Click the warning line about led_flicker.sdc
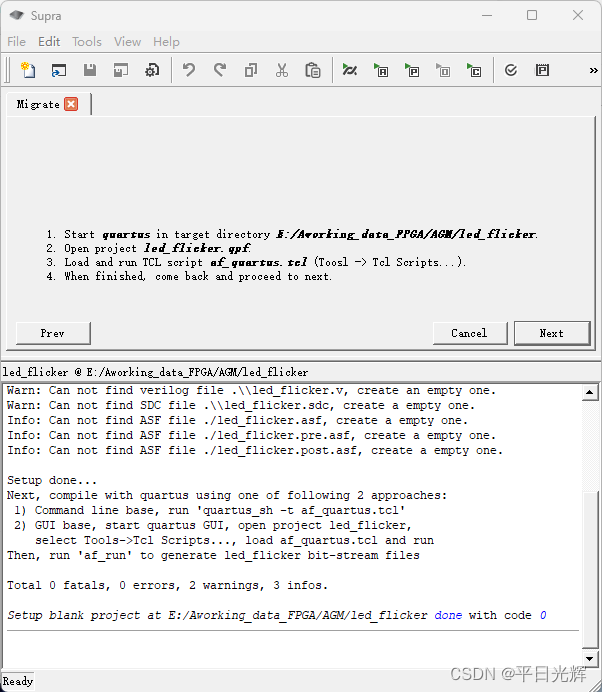 (x=241, y=405)
